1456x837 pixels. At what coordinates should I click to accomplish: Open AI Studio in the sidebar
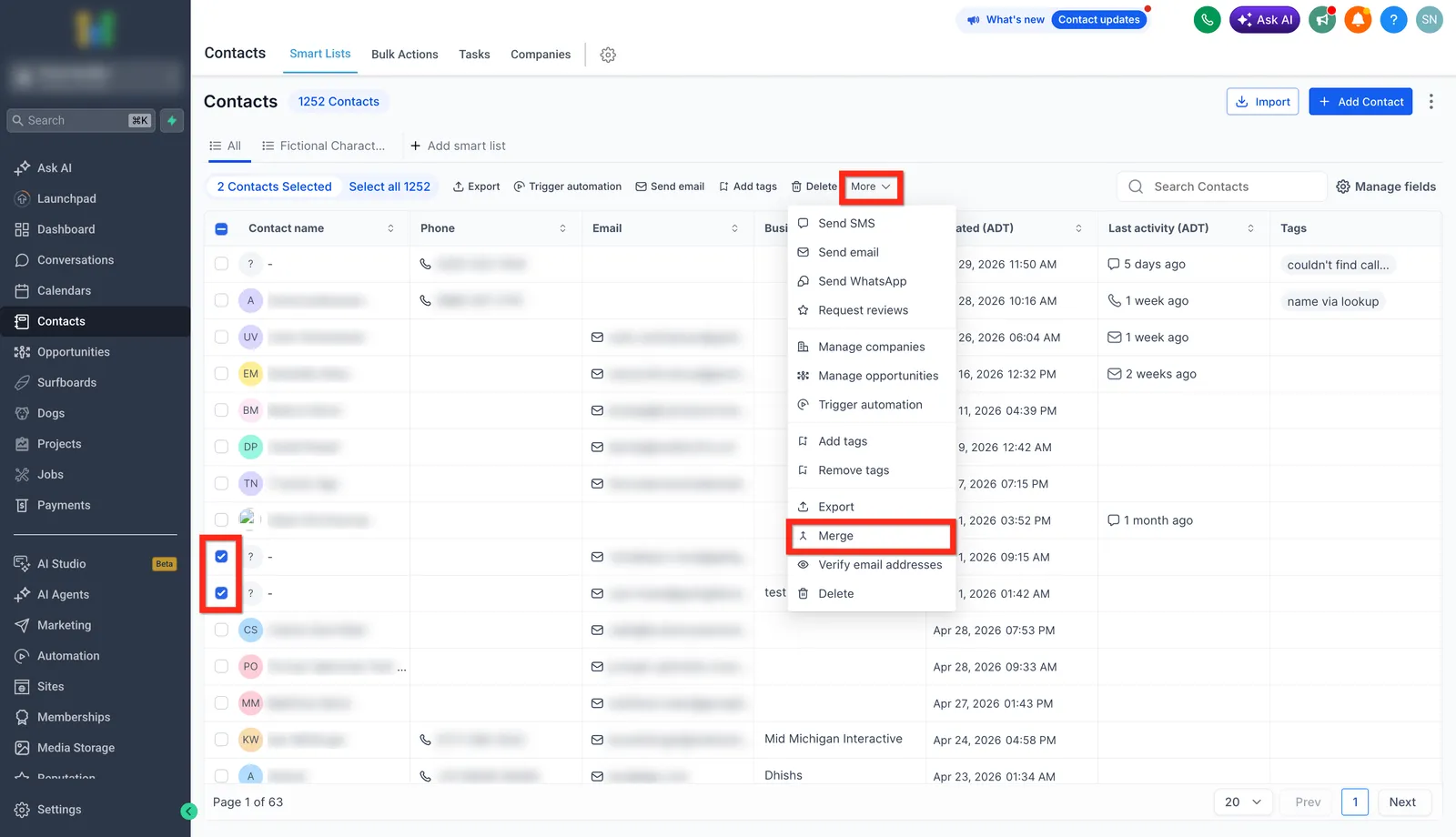coord(61,564)
